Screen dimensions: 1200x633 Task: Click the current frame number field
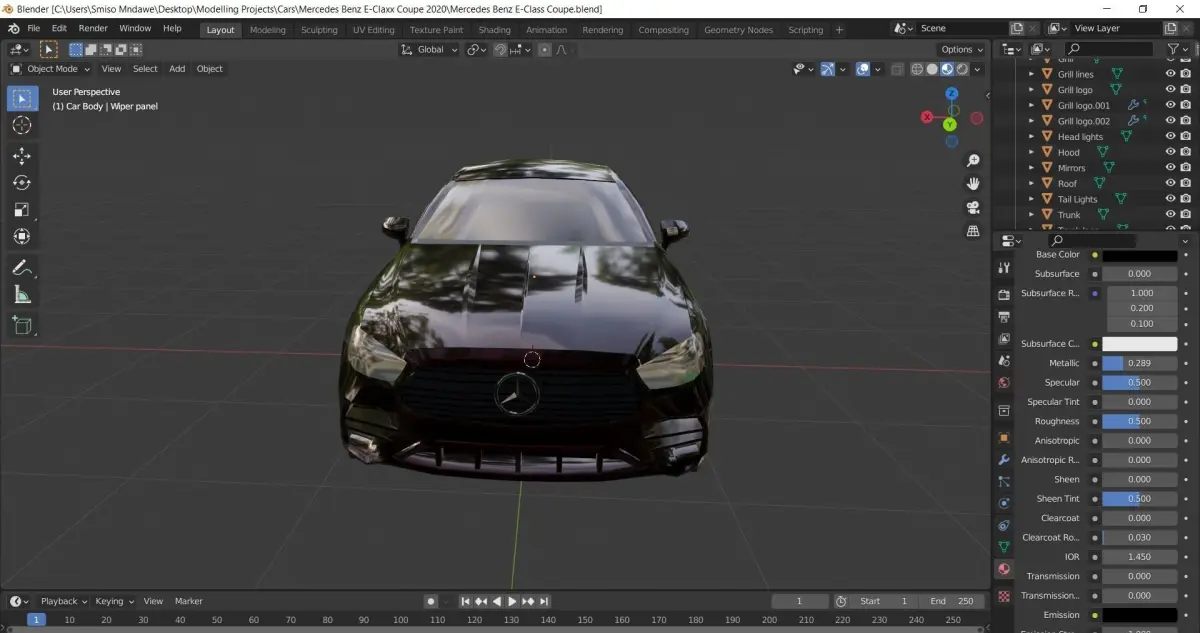tap(800, 601)
